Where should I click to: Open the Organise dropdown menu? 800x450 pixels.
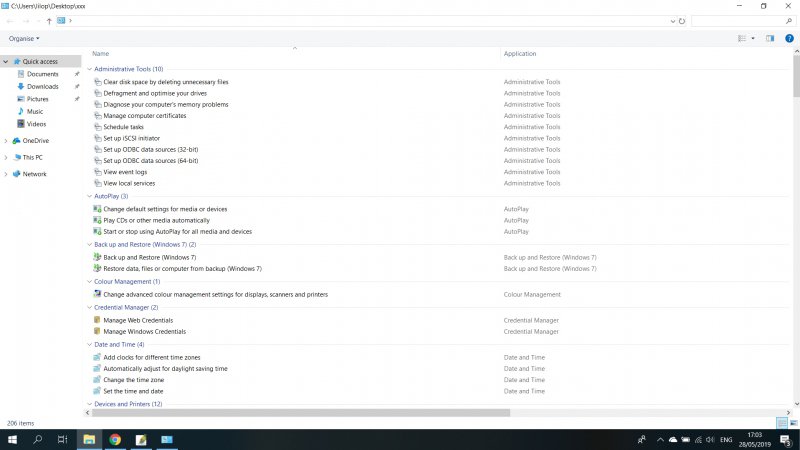point(24,38)
